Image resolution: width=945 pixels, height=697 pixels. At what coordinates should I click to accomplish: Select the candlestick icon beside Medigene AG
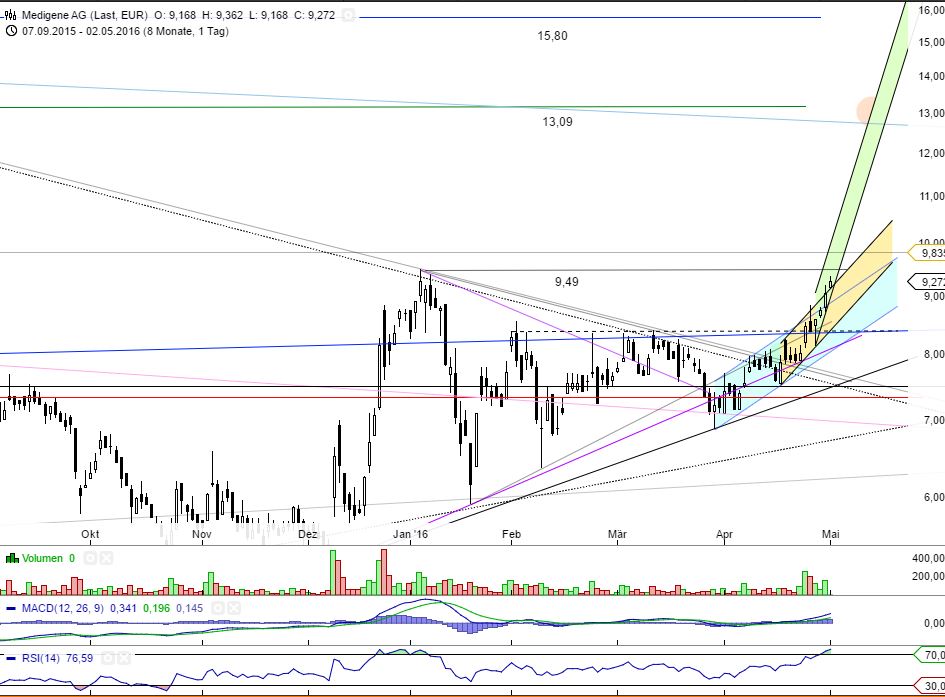[x=10, y=13]
